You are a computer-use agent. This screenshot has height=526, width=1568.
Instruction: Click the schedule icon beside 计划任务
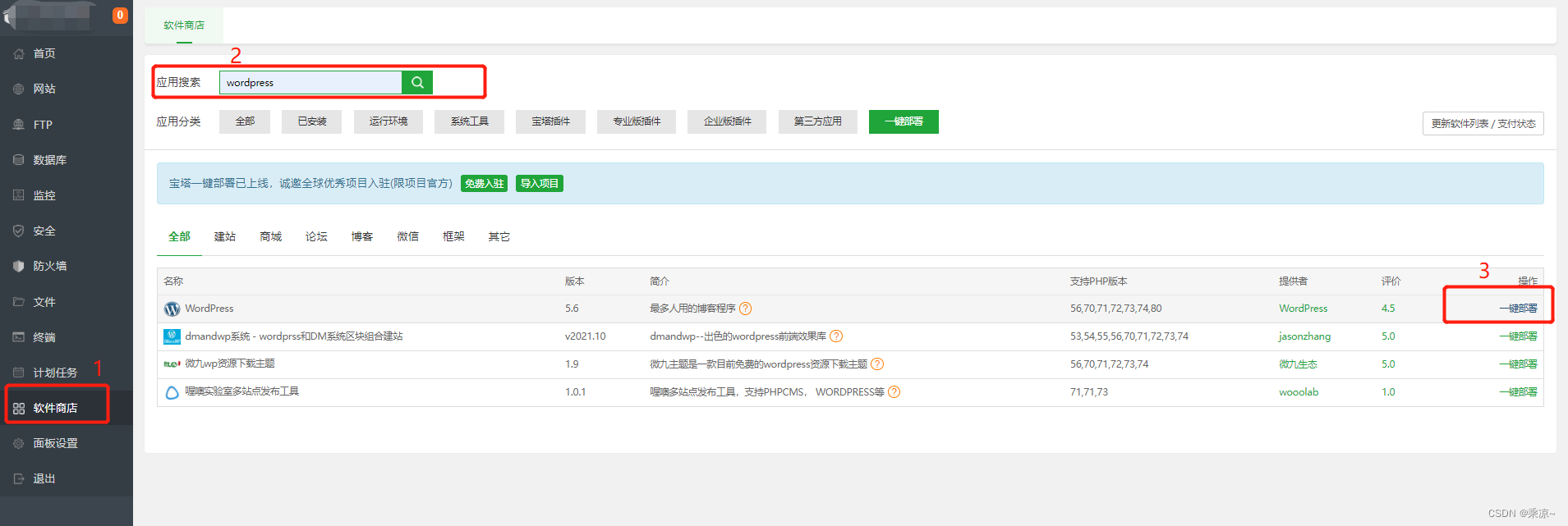click(18, 373)
